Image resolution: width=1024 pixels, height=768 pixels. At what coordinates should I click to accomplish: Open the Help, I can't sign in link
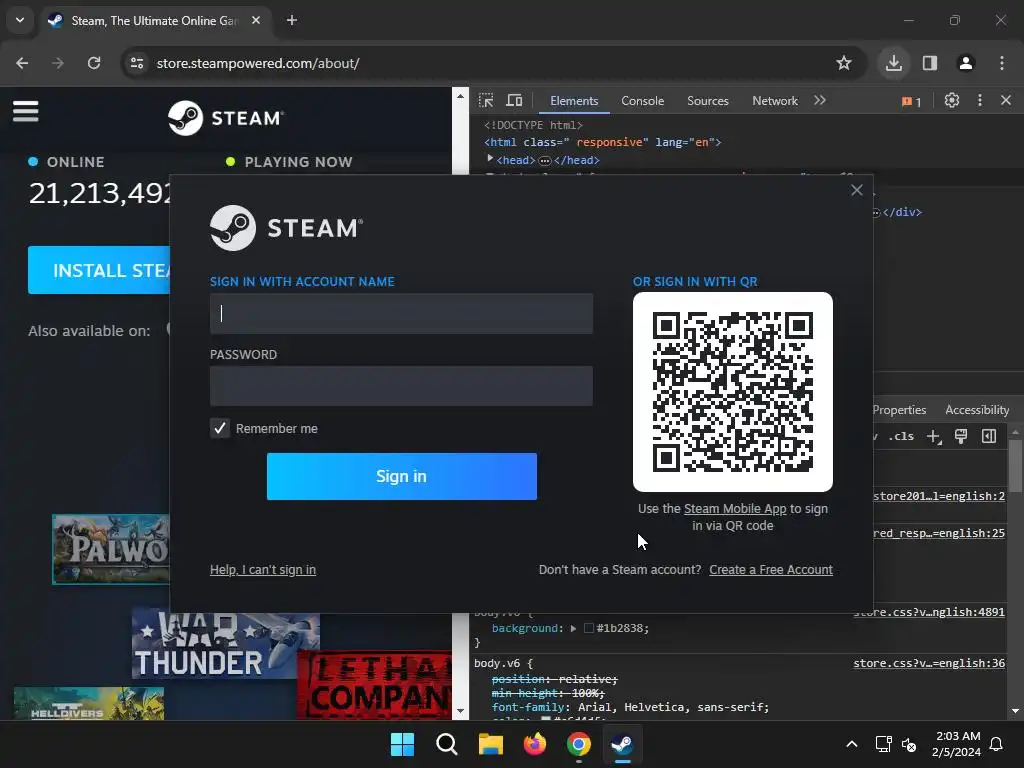(x=263, y=569)
